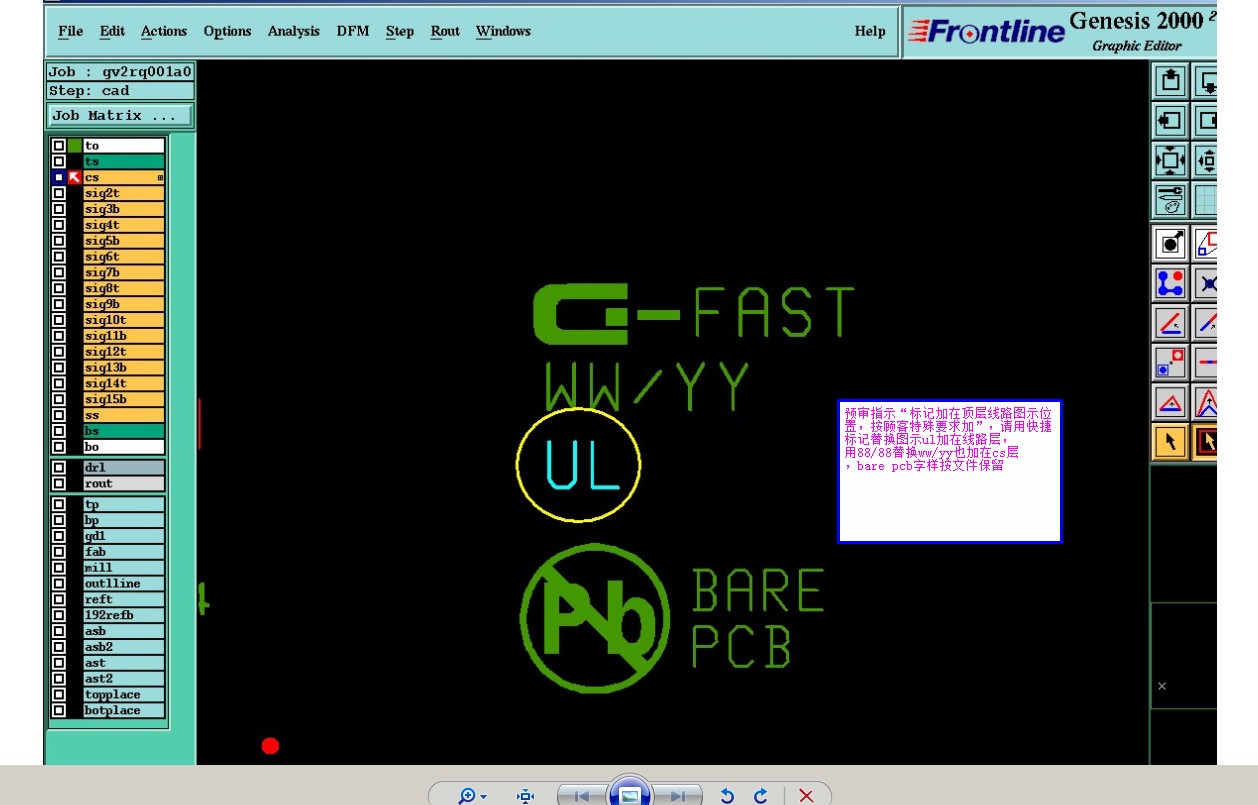
Task: Select the sig5b layer name
Action: (x=123, y=241)
